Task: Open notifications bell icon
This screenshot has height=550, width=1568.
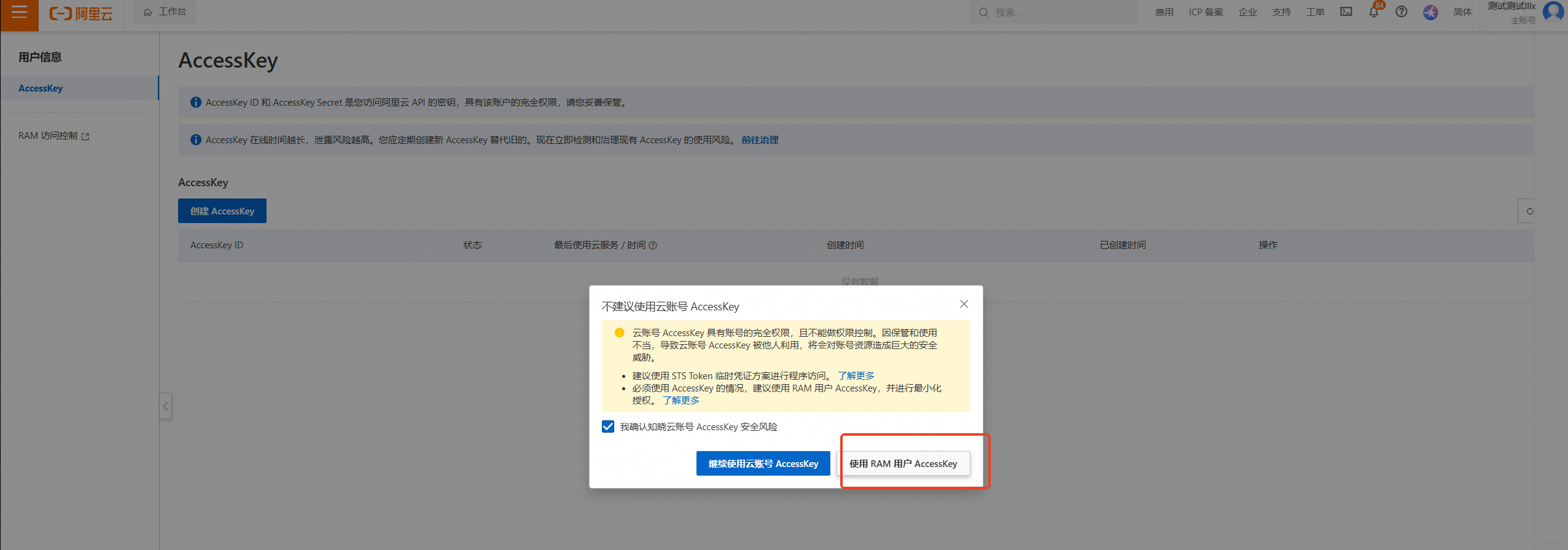Action: (x=1374, y=12)
